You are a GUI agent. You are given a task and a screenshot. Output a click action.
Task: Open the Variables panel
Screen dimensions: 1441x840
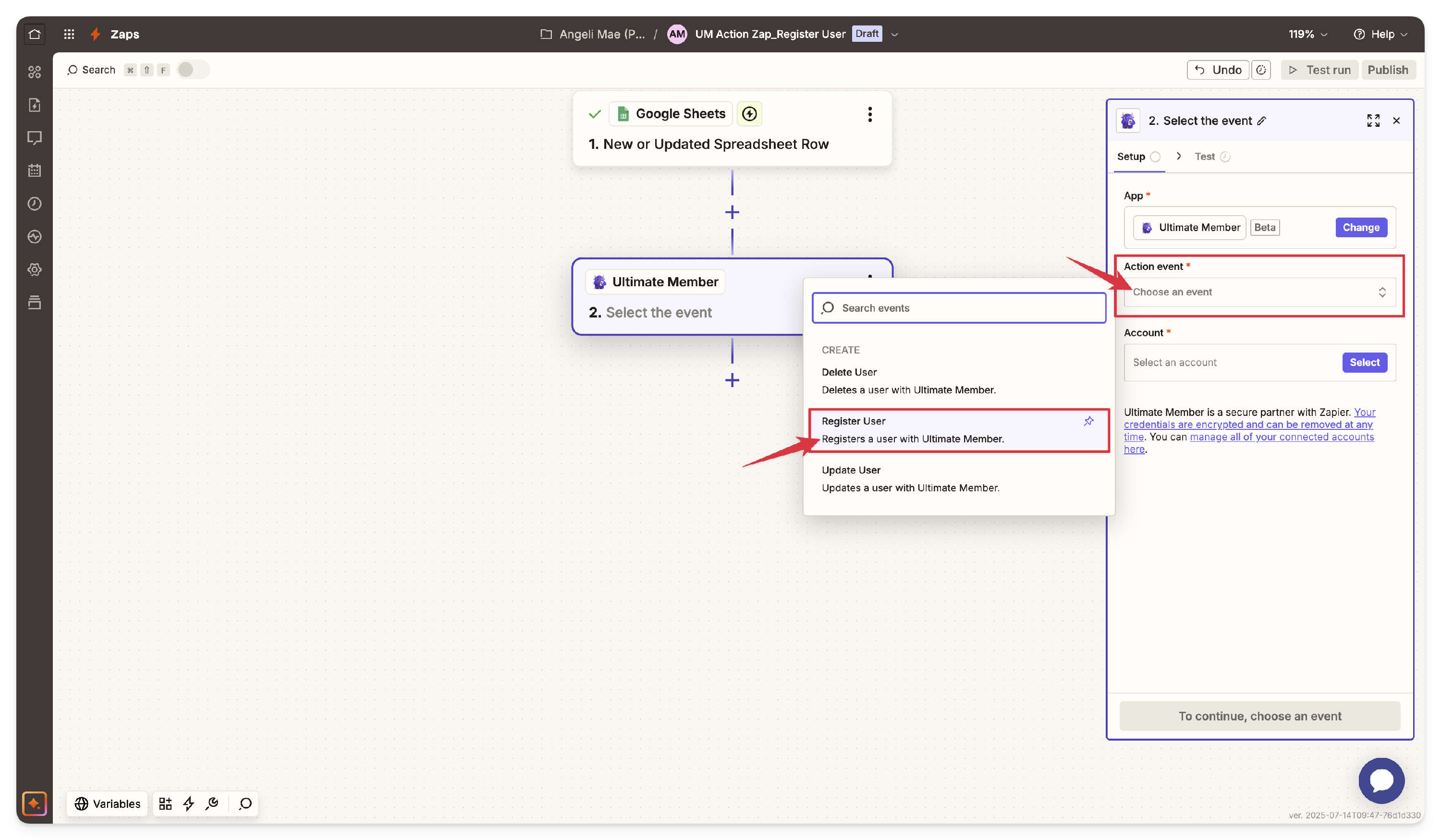[x=108, y=803]
